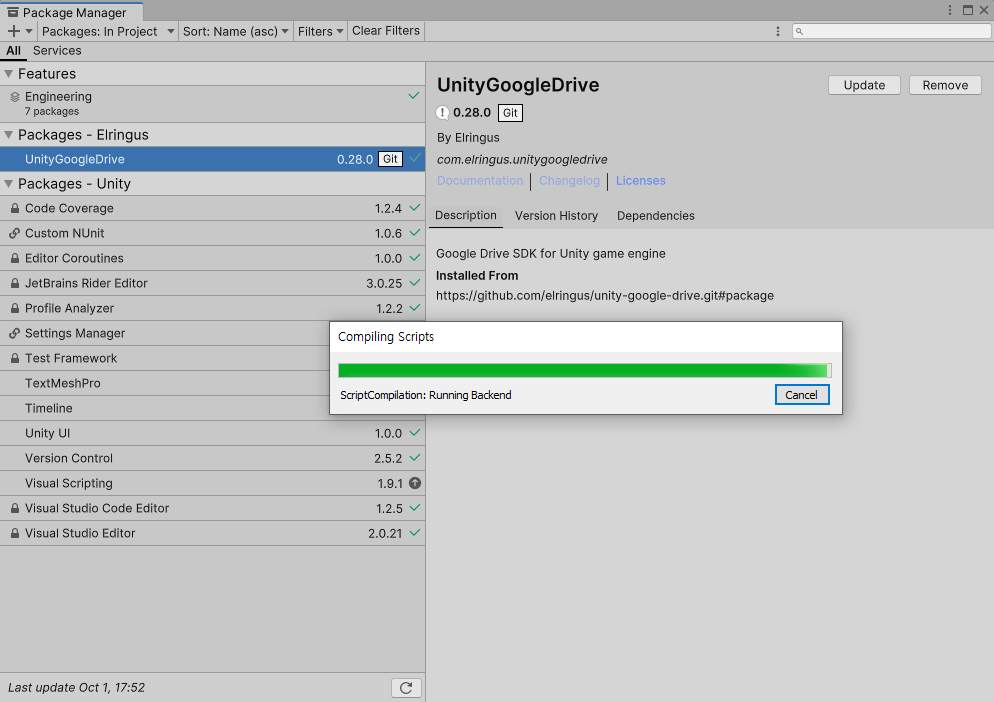This screenshot has height=702, width=994.
Task: Click lock icon next to JetBrains Rider Editor
Action: point(15,283)
